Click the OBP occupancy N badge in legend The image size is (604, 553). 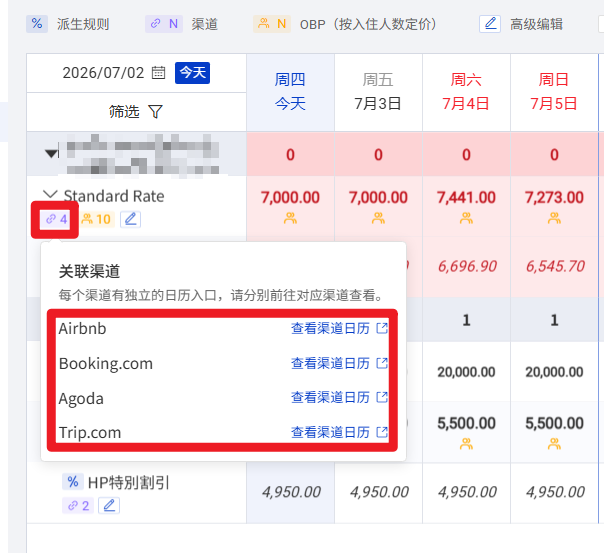(272, 24)
